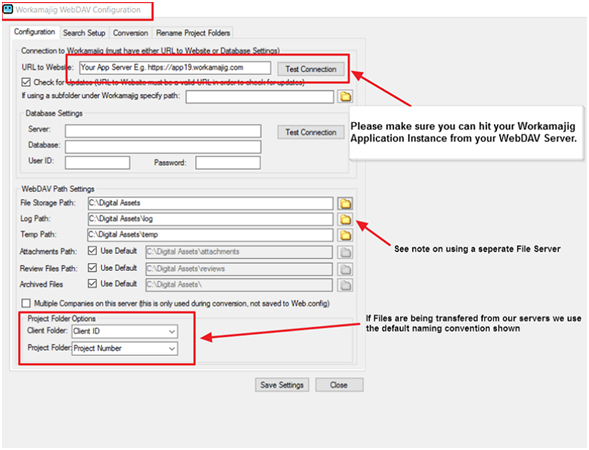
Task: Browse for Log Path folder
Action: [x=345, y=219]
